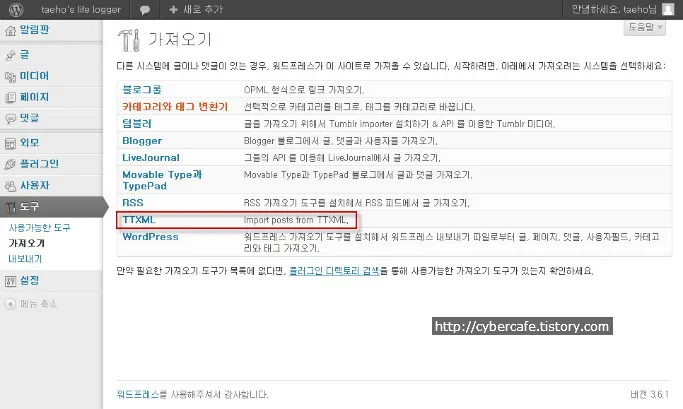Open the 내보내기 submenu item

(x=25, y=259)
